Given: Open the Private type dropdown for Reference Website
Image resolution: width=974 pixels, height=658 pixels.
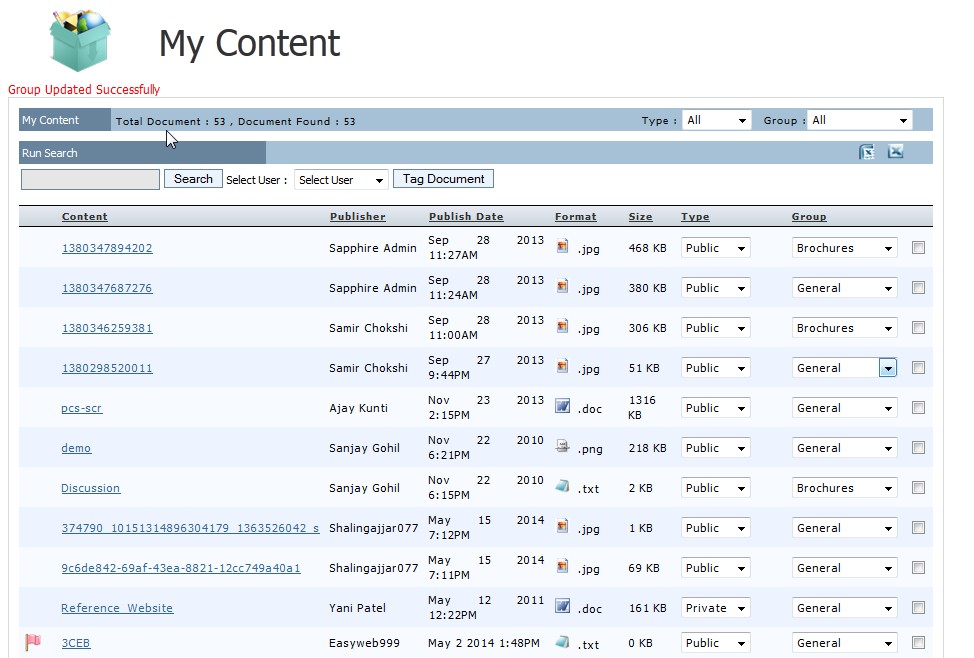Looking at the screenshot, I should [x=715, y=608].
